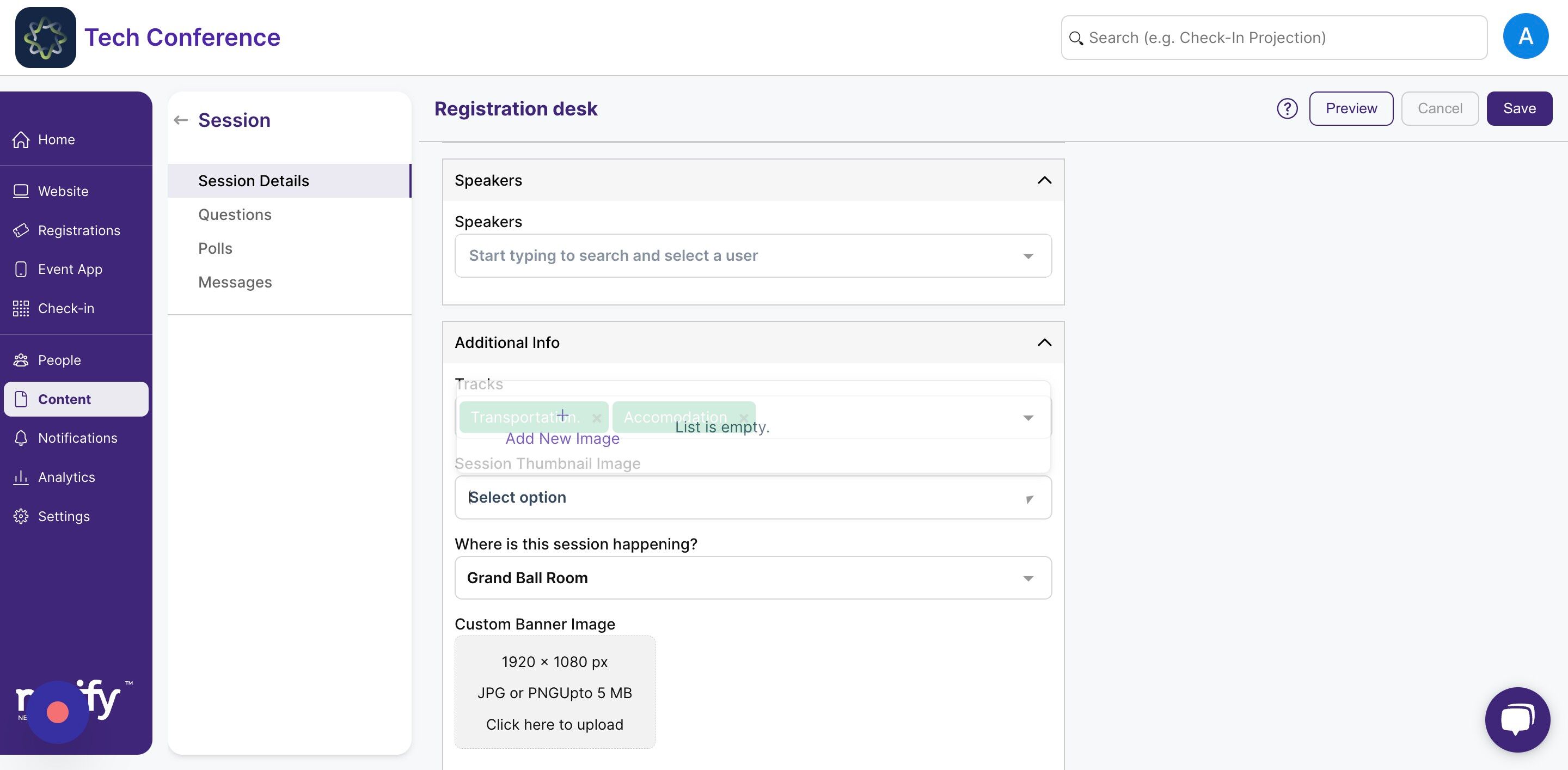Open the Speakers user dropdown
The width and height of the screenshot is (1568, 770).
tap(752, 255)
